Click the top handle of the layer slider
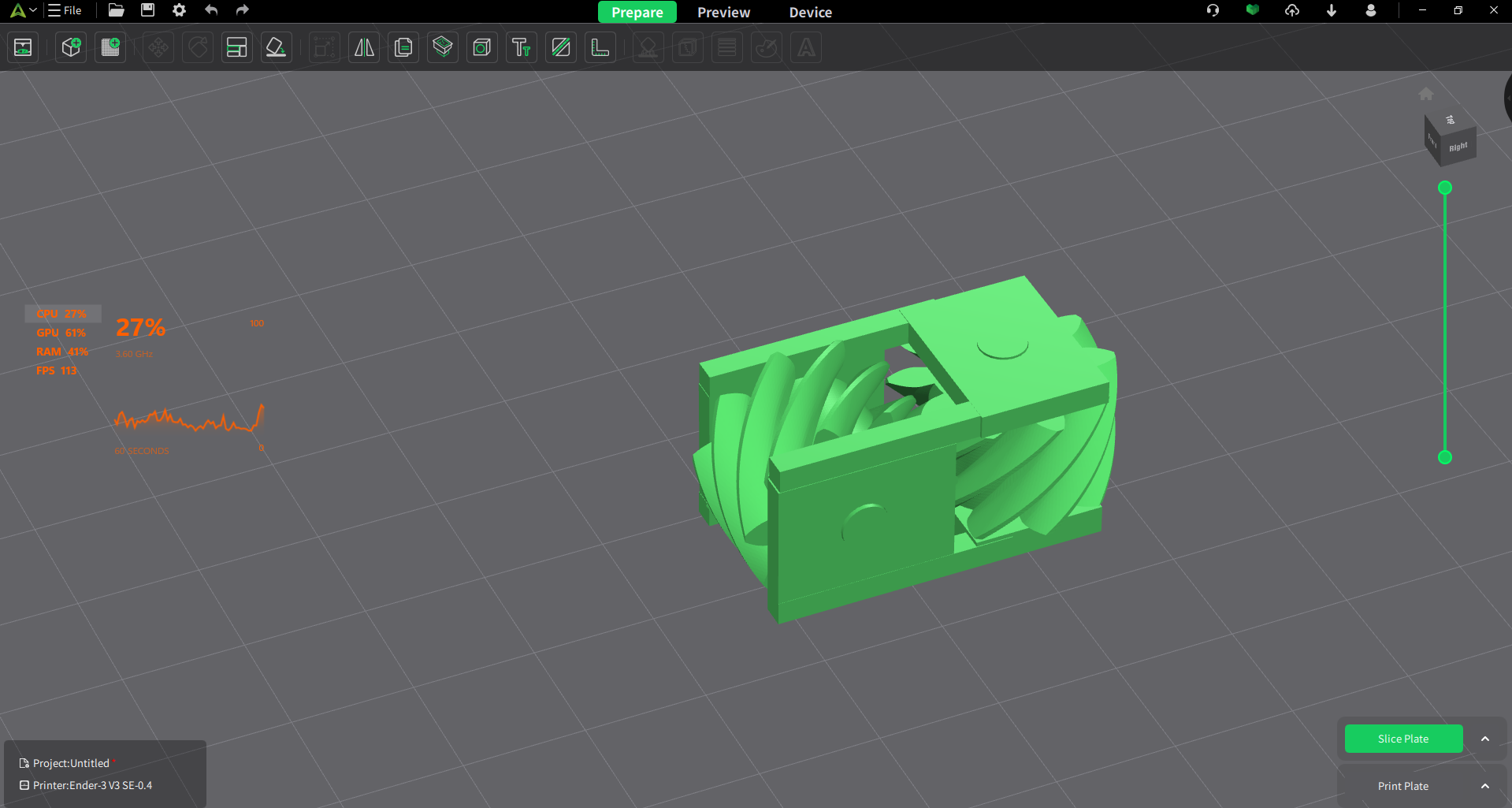1512x808 pixels. pos(1445,188)
